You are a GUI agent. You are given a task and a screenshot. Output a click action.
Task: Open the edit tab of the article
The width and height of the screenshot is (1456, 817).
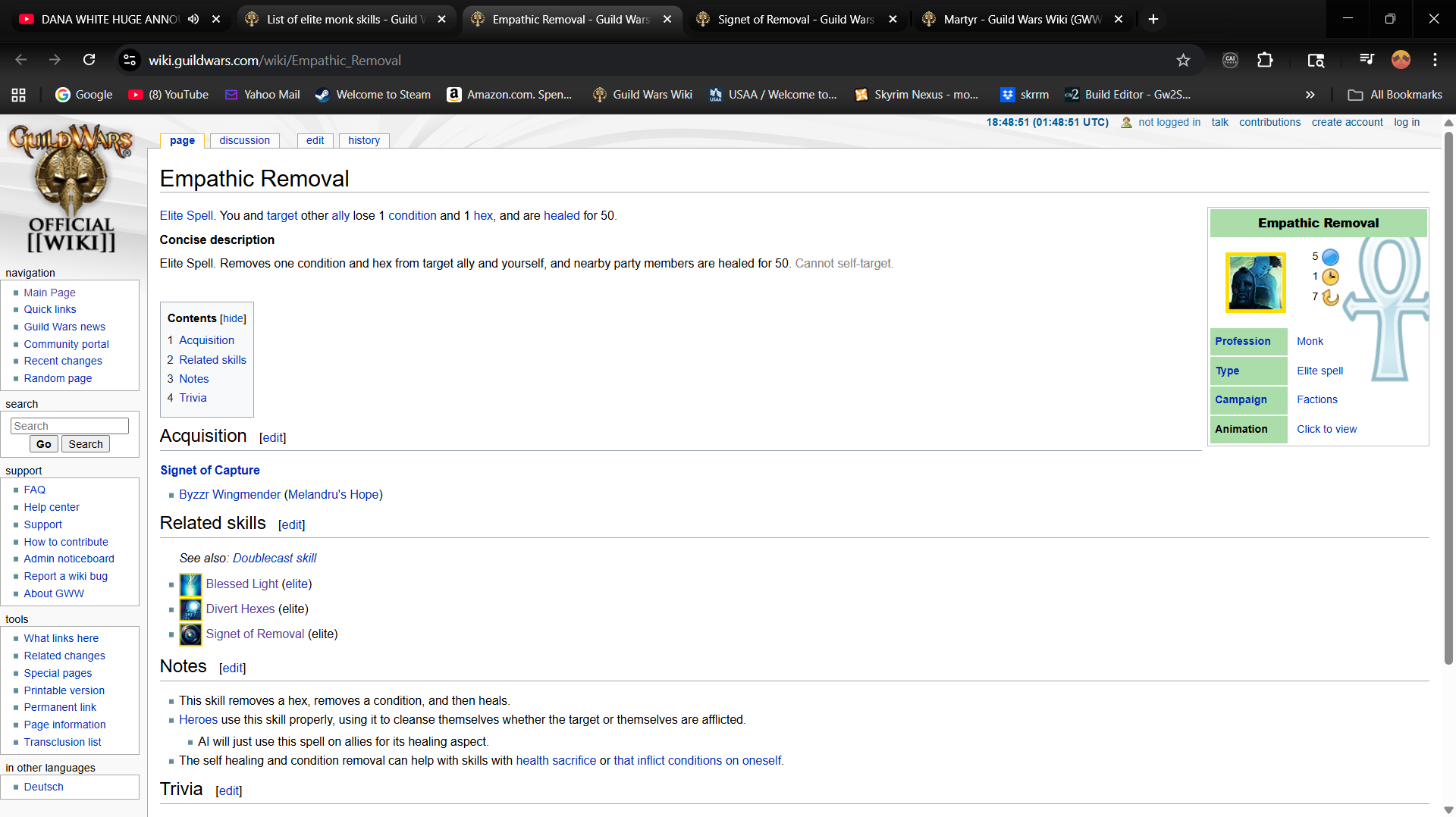click(x=315, y=140)
